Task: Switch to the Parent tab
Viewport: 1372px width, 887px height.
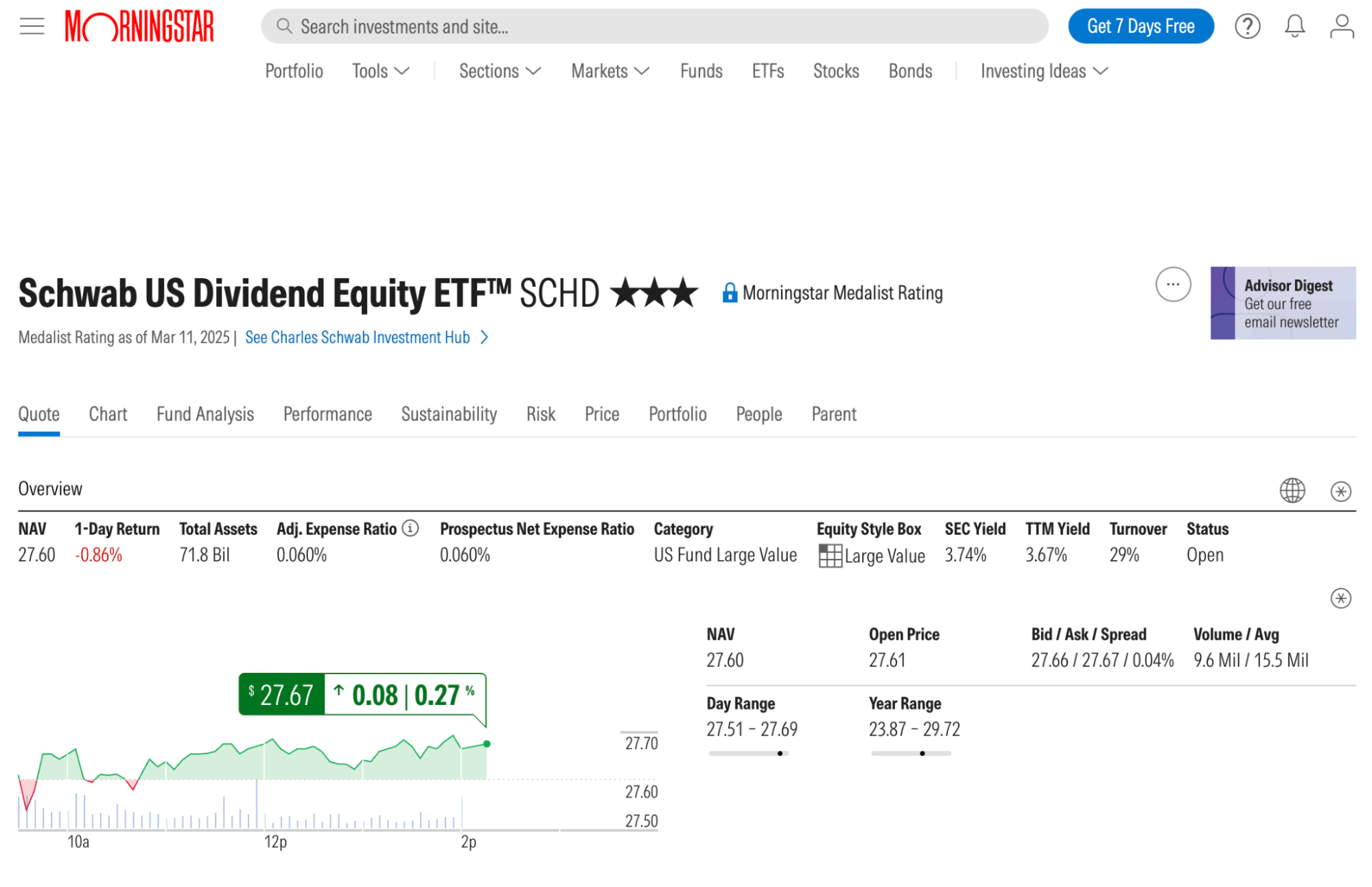Action: 833,414
